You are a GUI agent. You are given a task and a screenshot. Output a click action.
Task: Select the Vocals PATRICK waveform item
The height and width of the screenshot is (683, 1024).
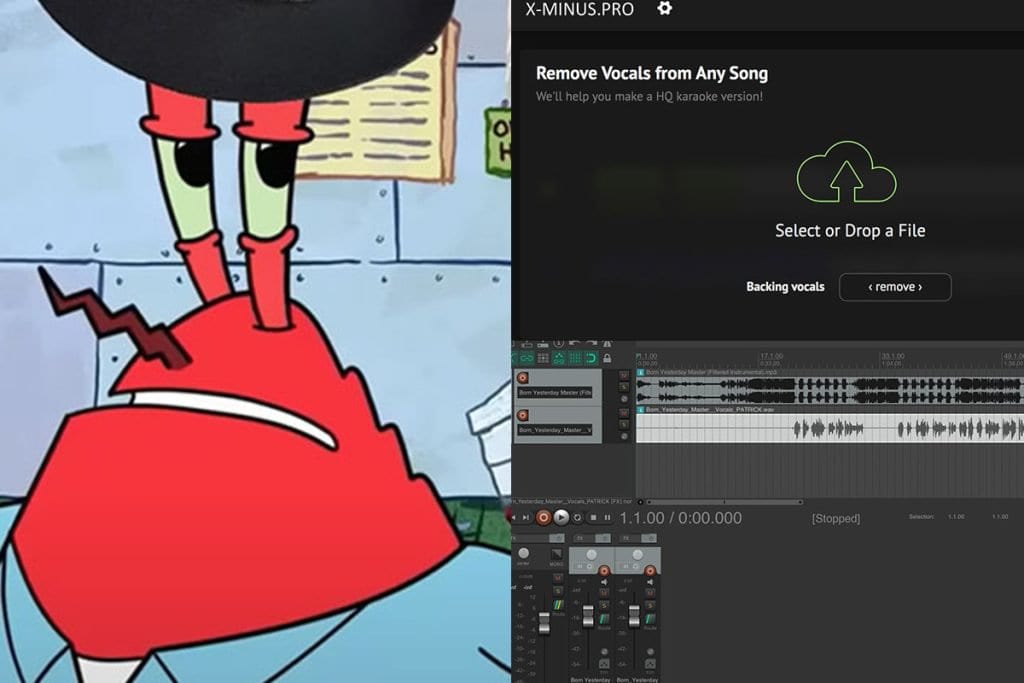click(830, 428)
